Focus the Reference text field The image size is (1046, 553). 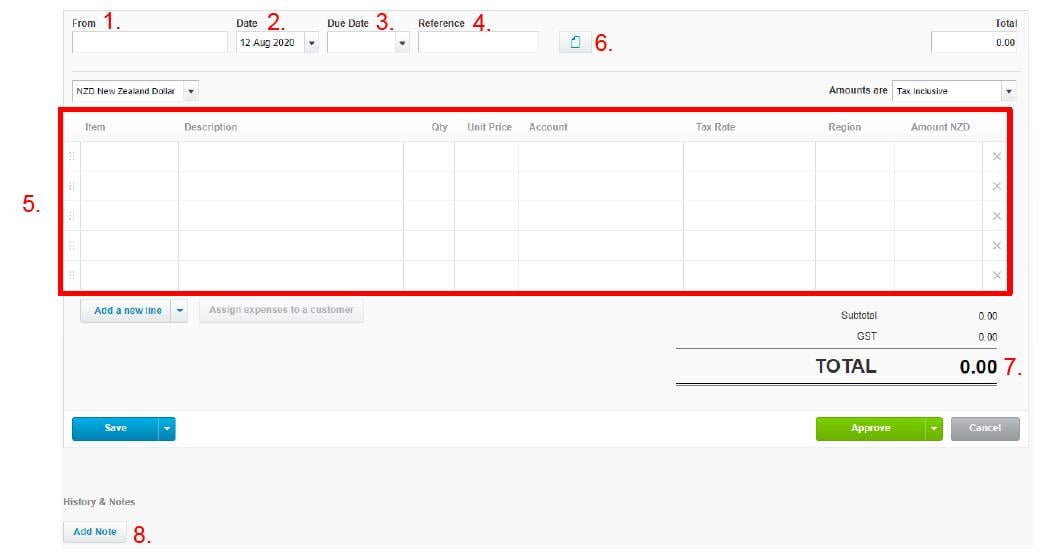click(478, 43)
